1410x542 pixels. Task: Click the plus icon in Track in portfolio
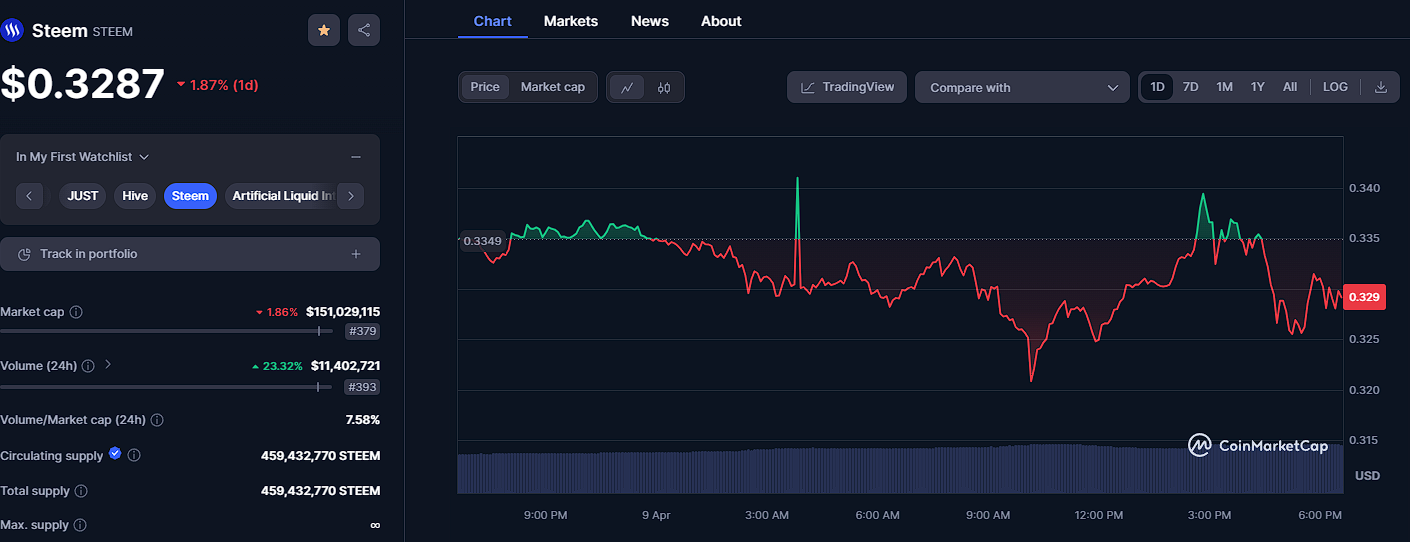356,254
